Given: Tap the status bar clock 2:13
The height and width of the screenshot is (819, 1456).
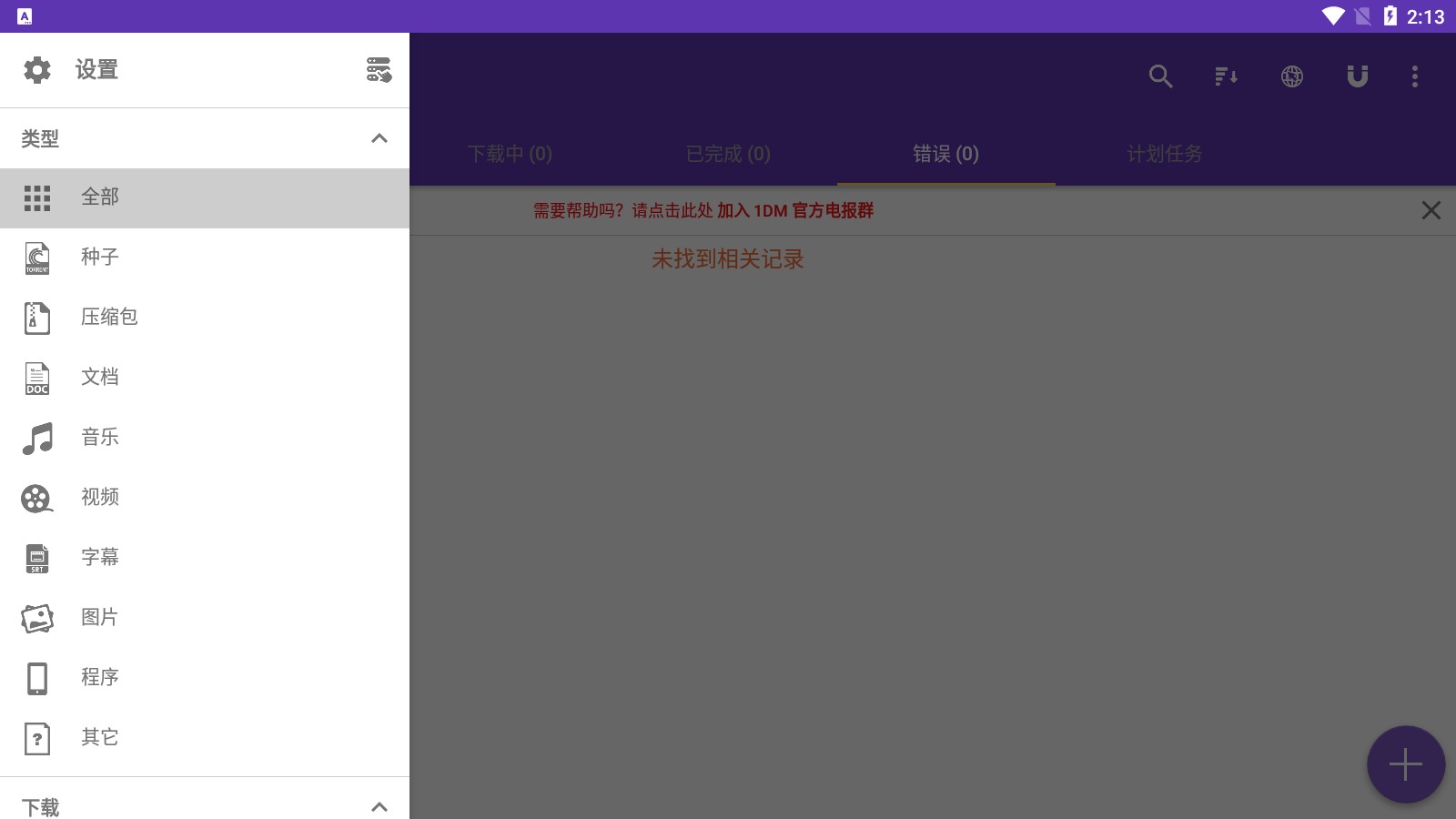Looking at the screenshot, I should [x=1425, y=16].
